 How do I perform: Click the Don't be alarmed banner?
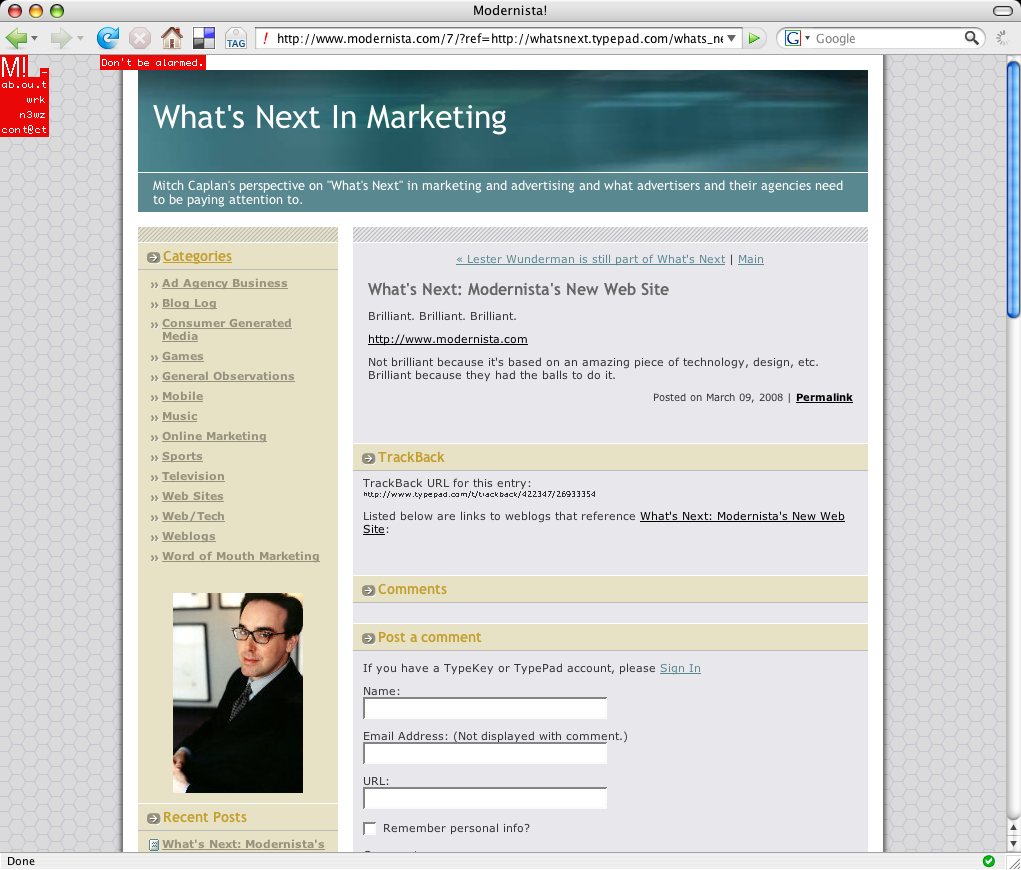[152, 63]
